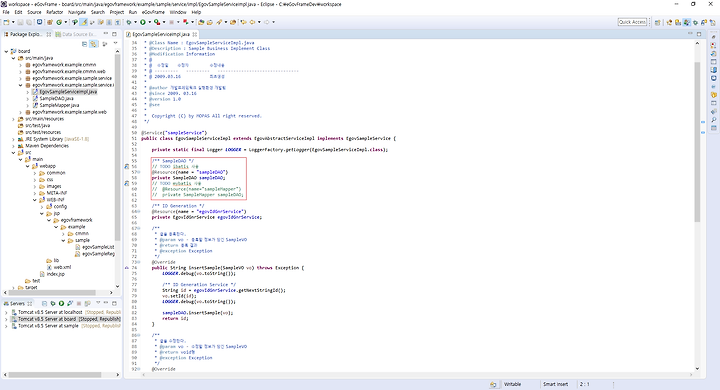This screenshot has height=390, width=720.
Task: Switch to the Data Source Explorer tab
Action: (76, 34)
